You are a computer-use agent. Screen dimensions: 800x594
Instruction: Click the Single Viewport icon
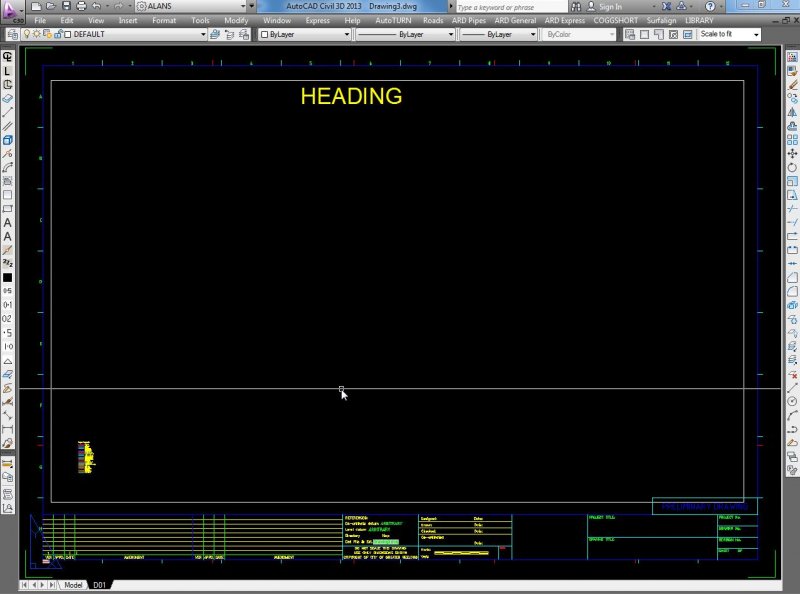coord(644,34)
